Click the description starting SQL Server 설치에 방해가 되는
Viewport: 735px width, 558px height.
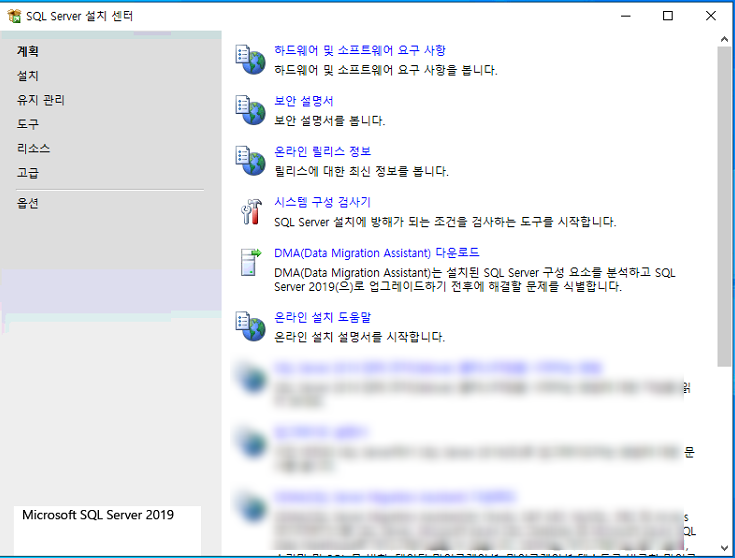pyautogui.click(x=445, y=222)
